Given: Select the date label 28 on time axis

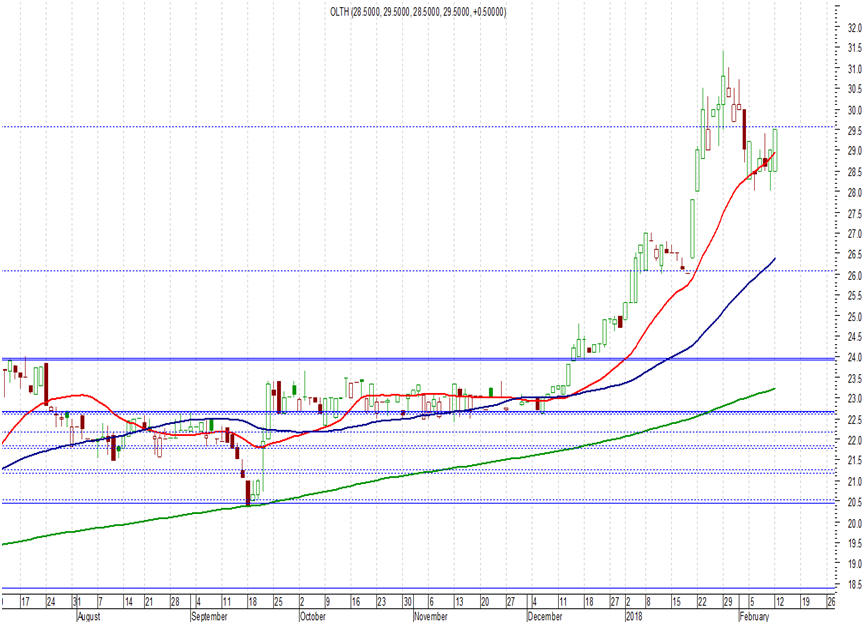Looking at the screenshot, I should 175,601.
